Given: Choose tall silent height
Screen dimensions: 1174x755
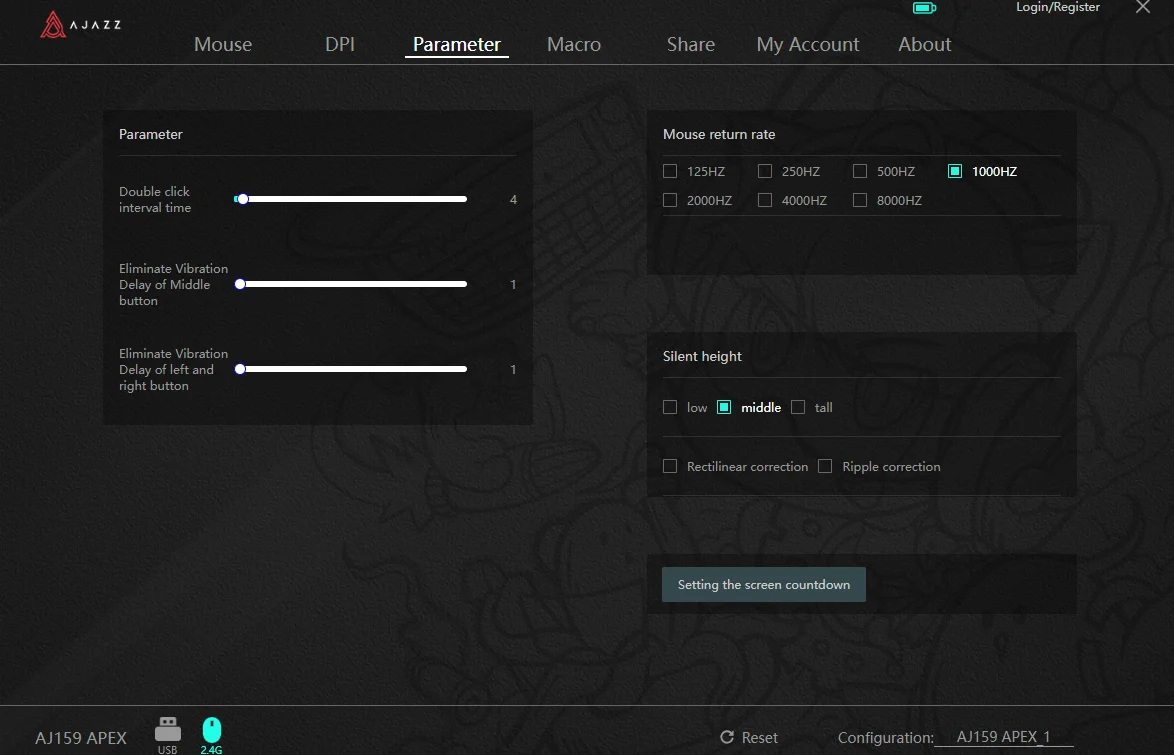Looking at the screenshot, I should point(798,407).
